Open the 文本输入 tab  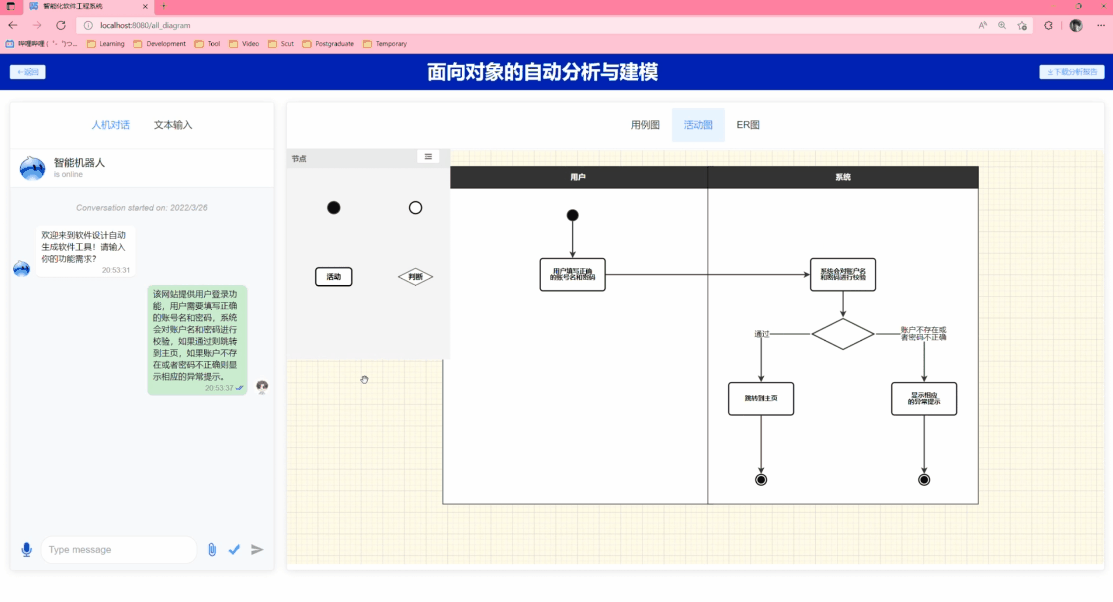[x=173, y=125]
